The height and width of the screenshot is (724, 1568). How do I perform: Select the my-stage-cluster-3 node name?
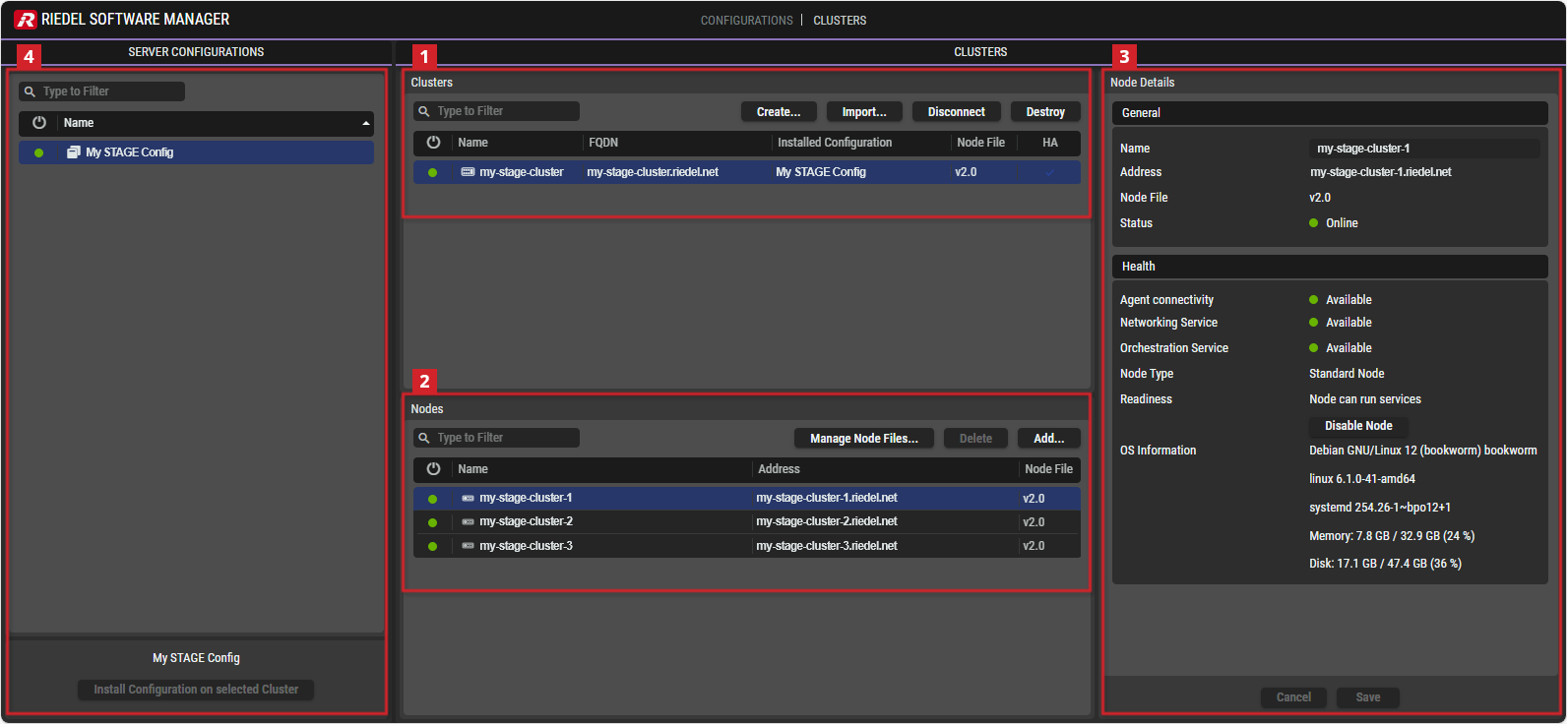526,546
